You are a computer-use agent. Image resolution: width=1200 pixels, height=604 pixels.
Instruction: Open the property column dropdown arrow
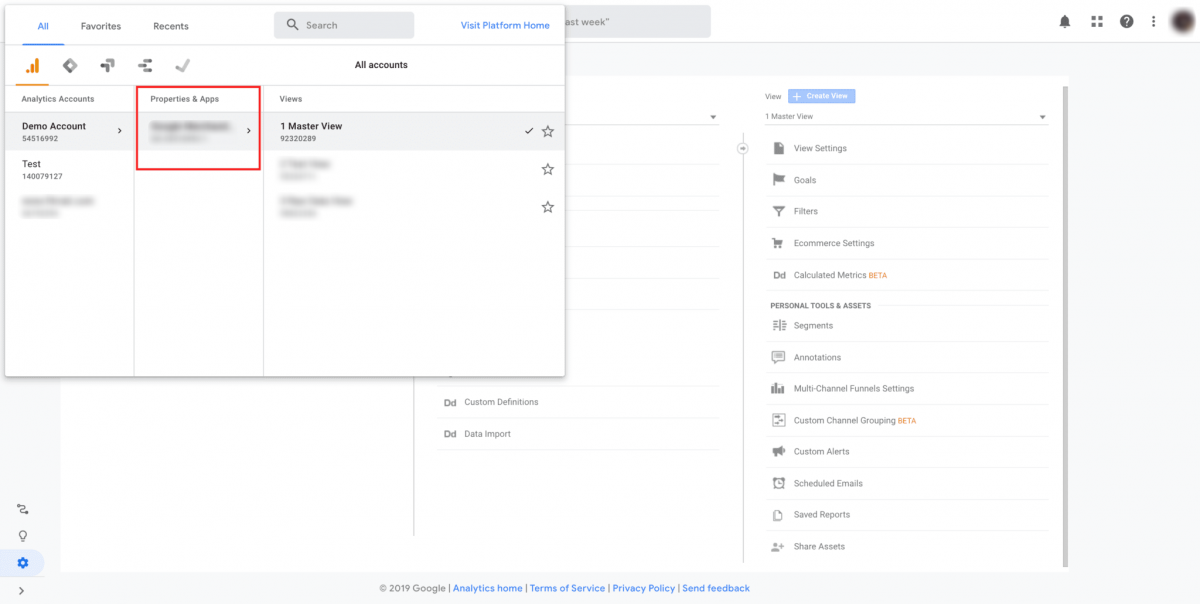coord(713,117)
